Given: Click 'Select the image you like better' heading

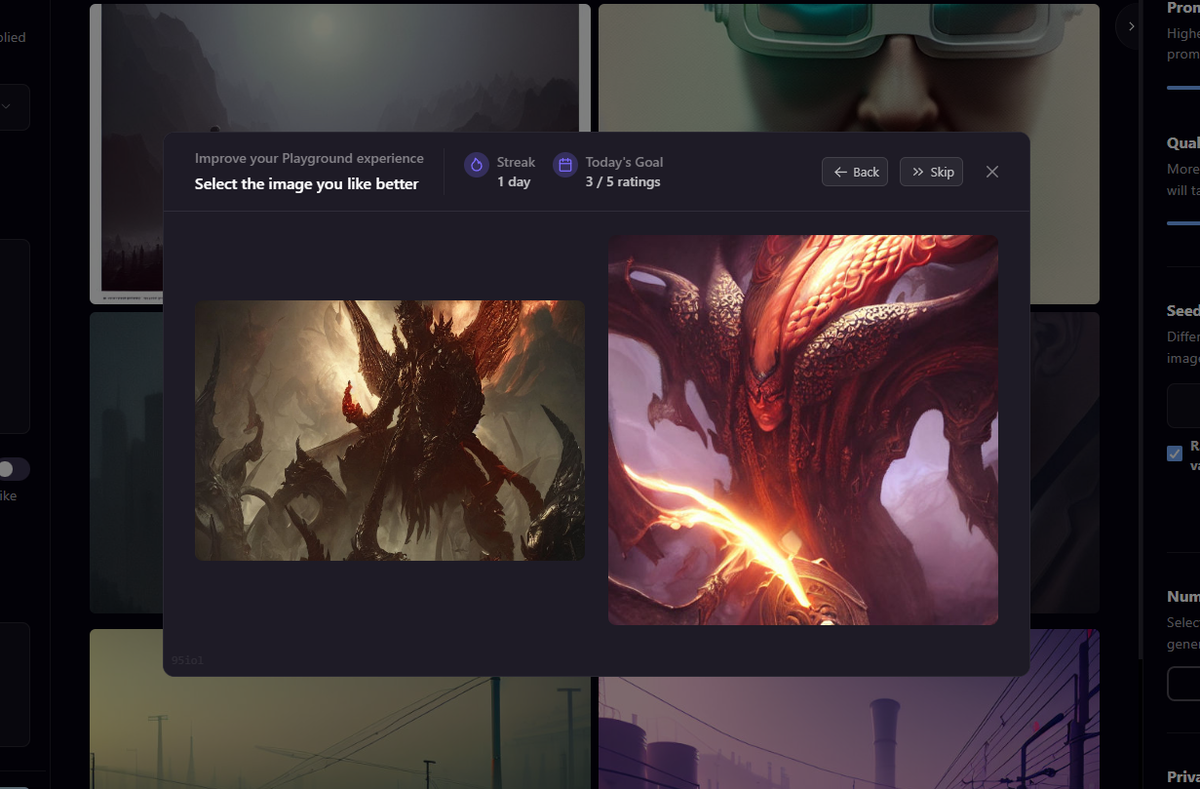Looking at the screenshot, I should pos(307,184).
